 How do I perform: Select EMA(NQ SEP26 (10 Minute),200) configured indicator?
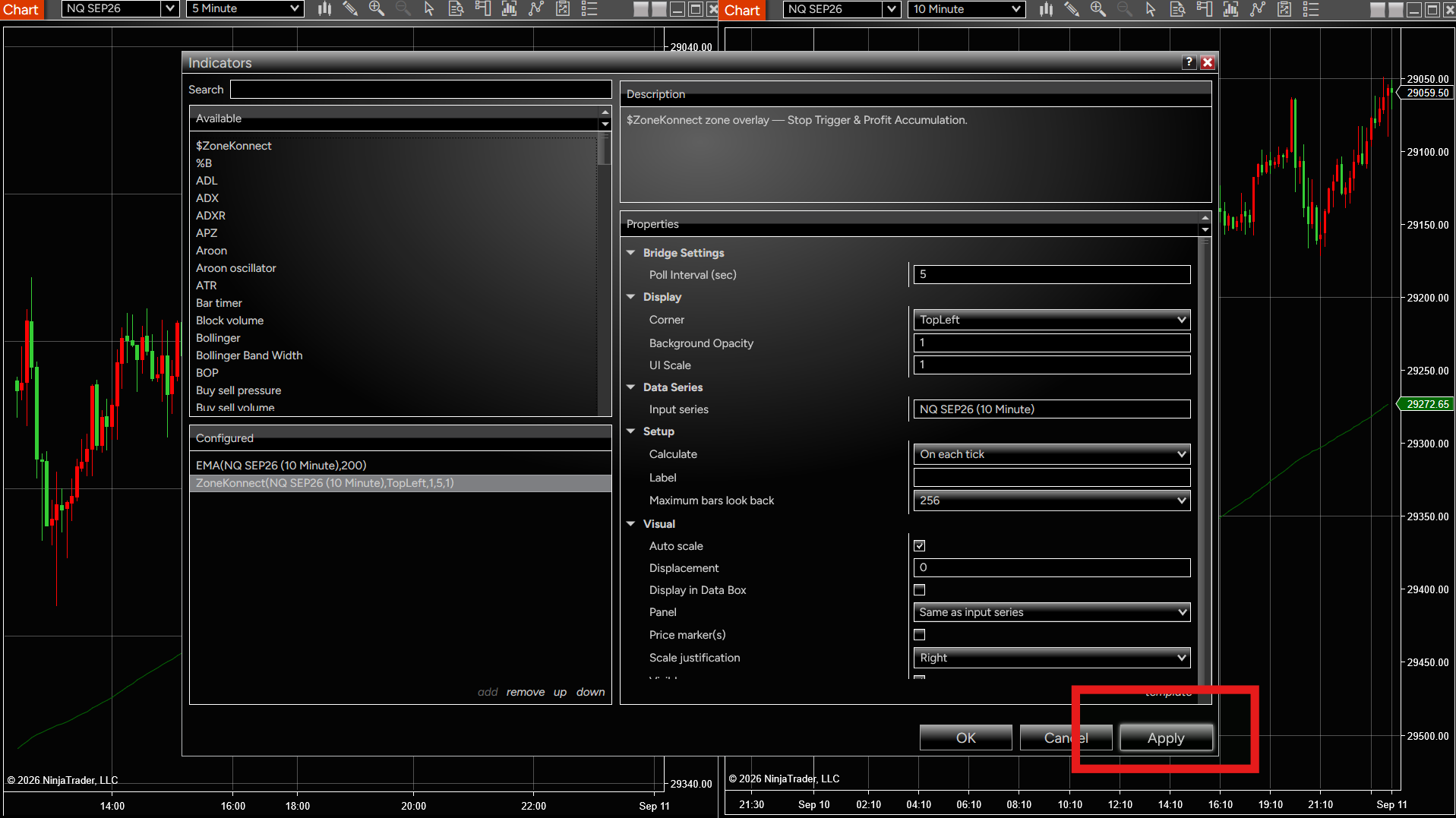(x=400, y=466)
